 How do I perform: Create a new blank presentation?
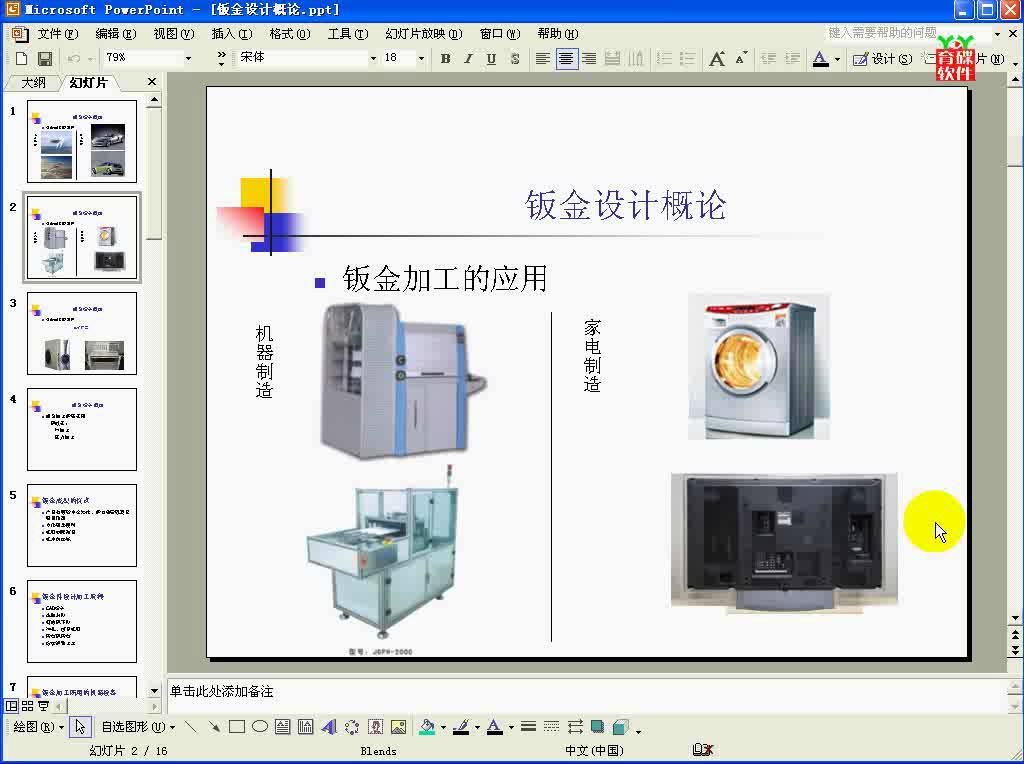pos(22,59)
